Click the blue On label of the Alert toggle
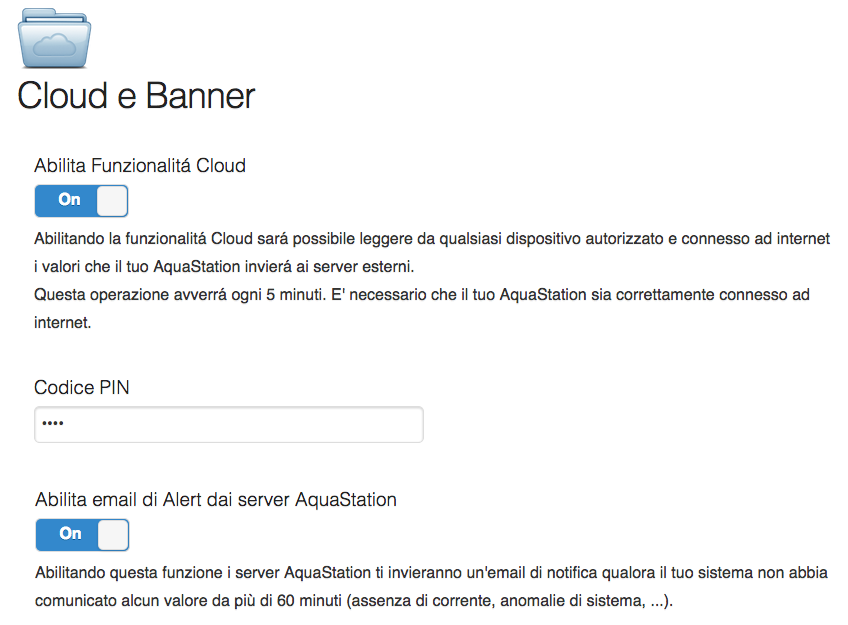 point(70,534)
